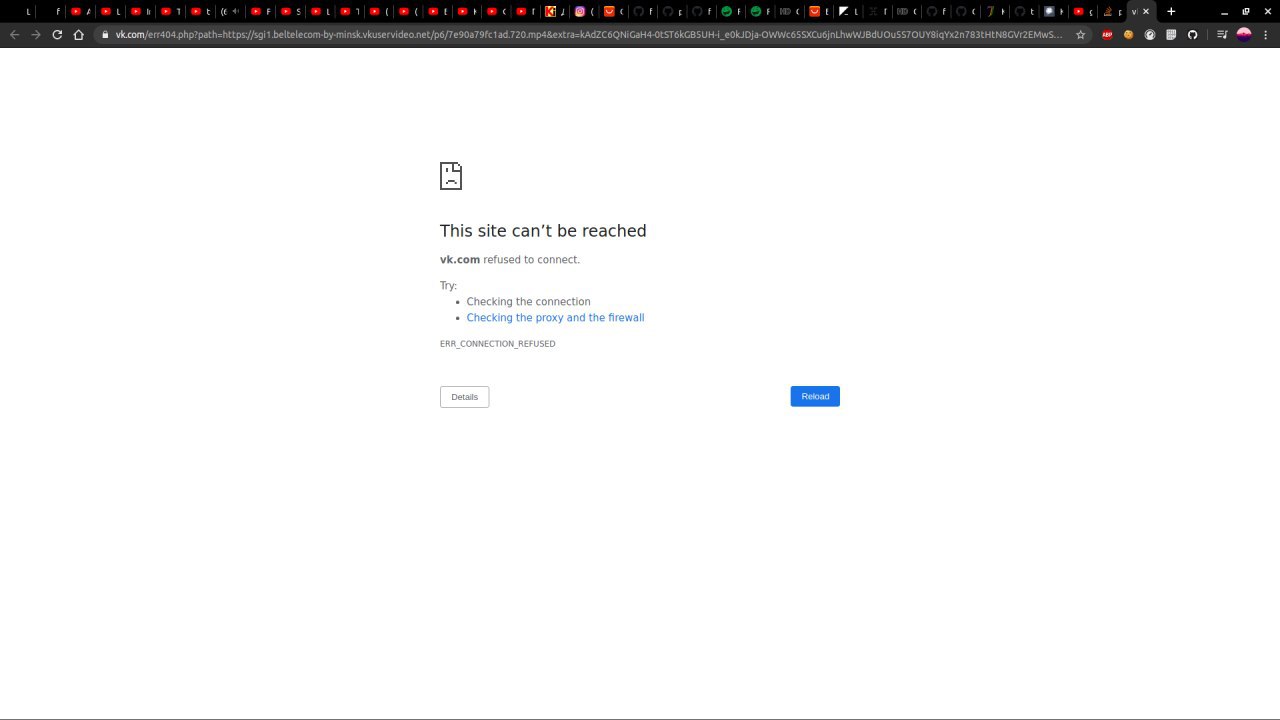1280x720 pixels.
Task: Click the sad page error icon
Action: (x=451, y=176)
